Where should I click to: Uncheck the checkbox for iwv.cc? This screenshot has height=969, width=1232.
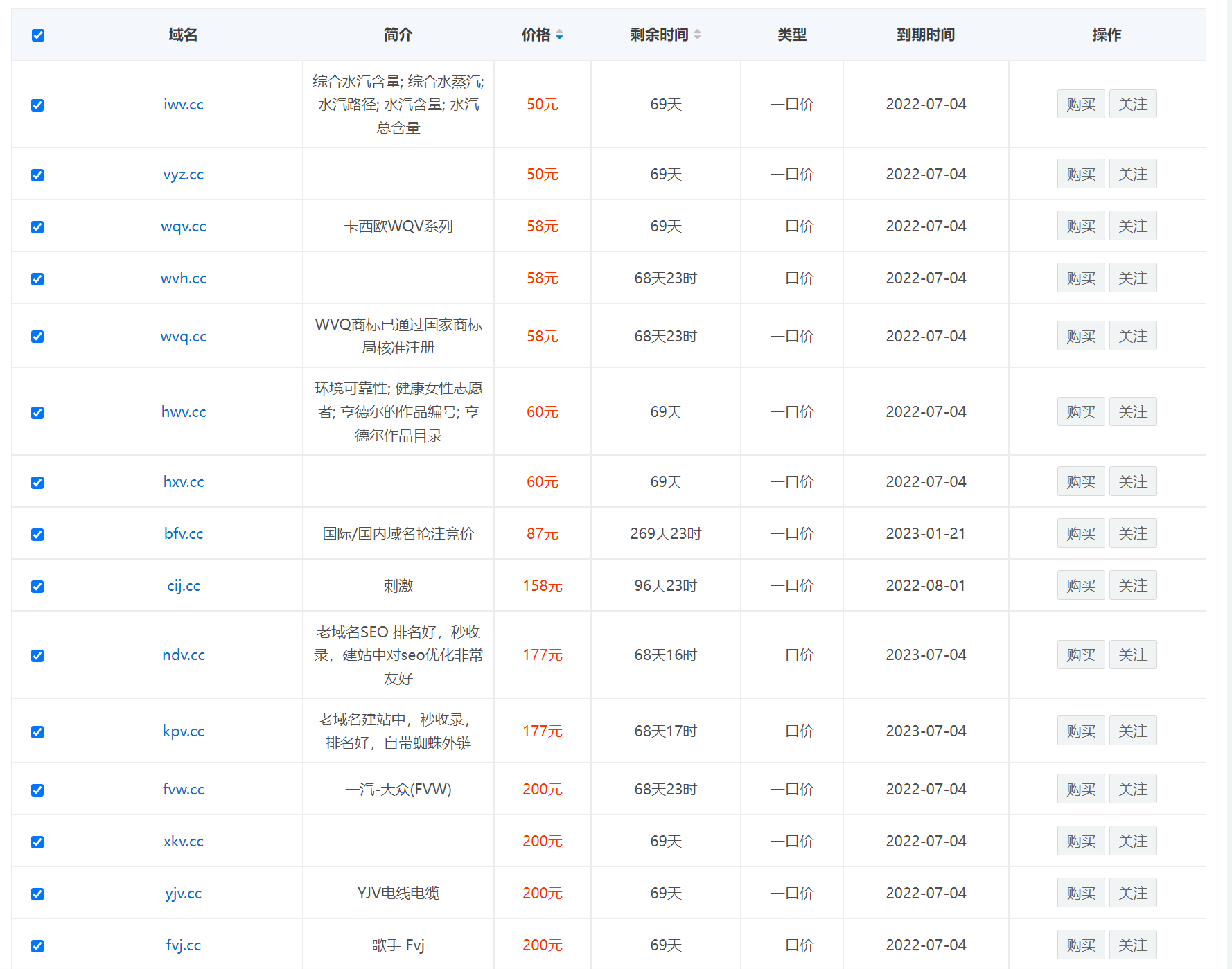(x=37, y=105)
